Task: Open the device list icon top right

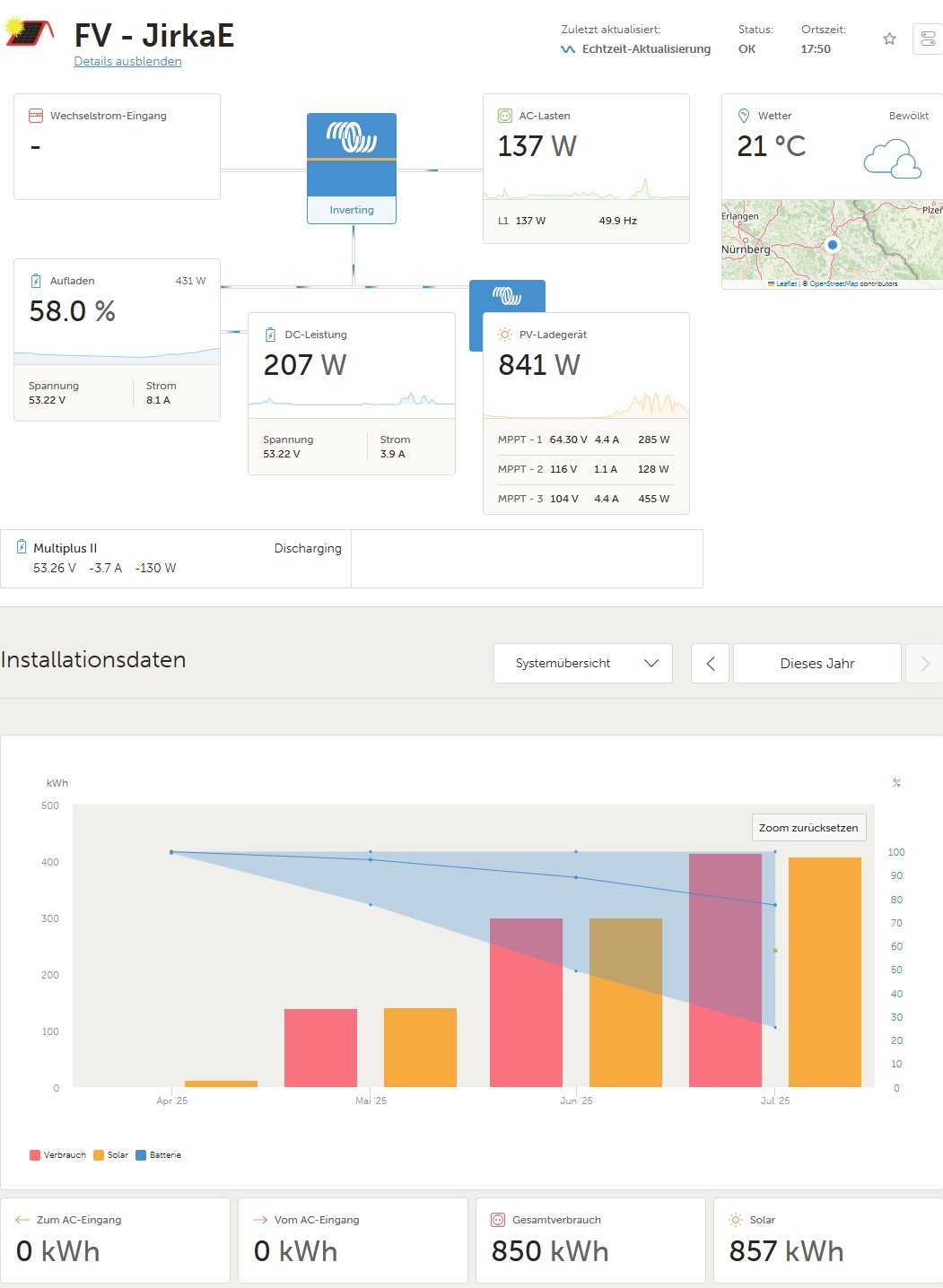Action: tap(928, 39)
